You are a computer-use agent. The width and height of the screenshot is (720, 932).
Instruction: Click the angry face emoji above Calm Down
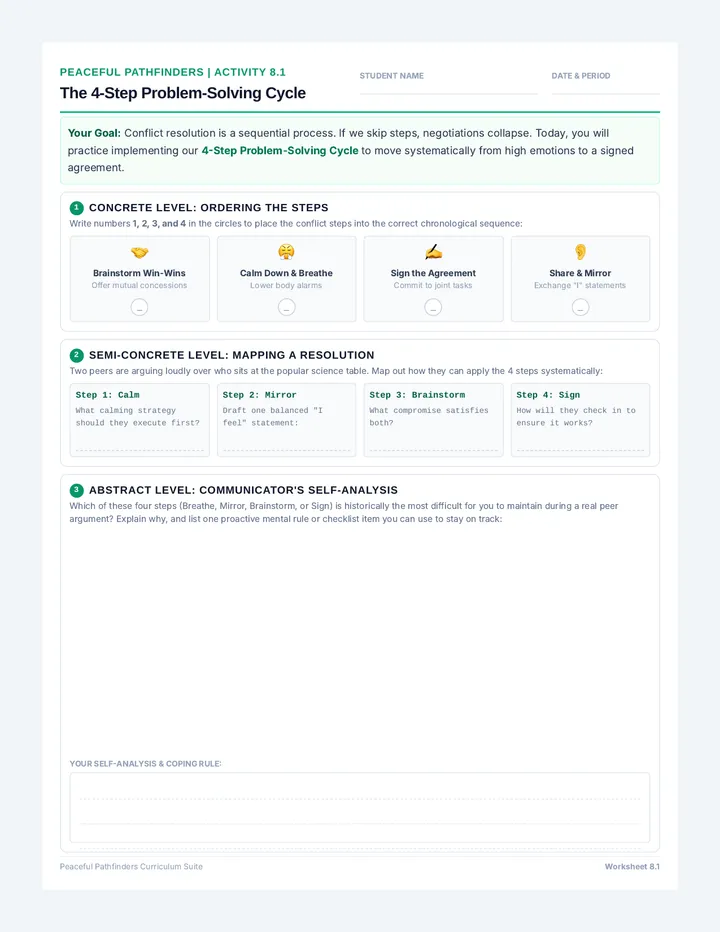[286, 252]
